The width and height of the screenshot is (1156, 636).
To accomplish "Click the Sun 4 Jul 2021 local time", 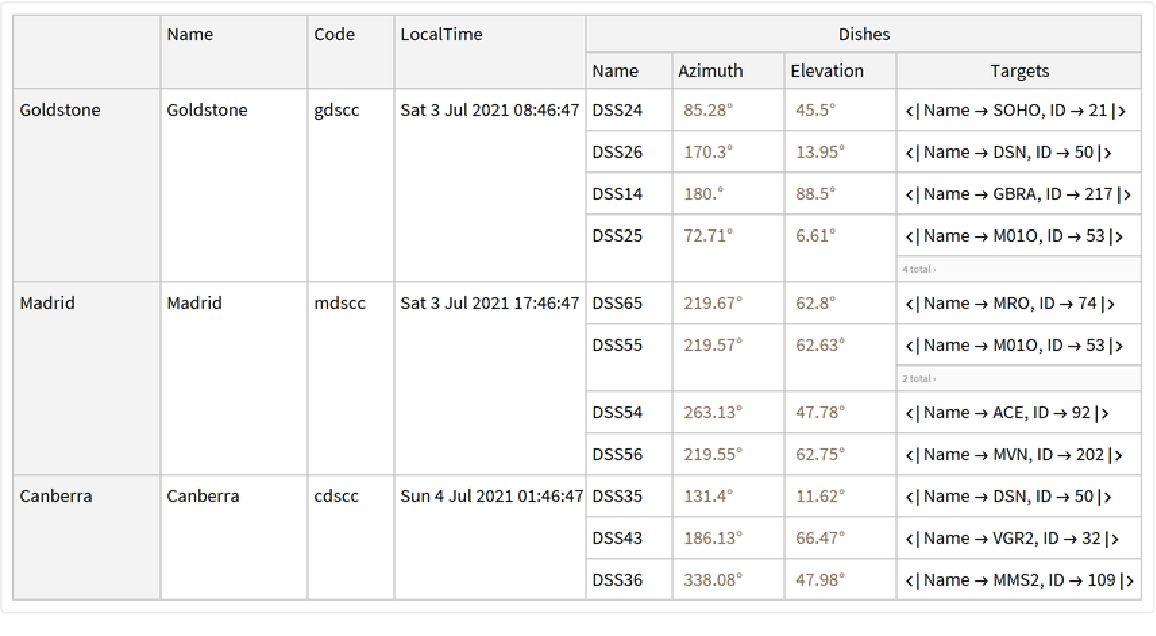I will pos(491,496).
